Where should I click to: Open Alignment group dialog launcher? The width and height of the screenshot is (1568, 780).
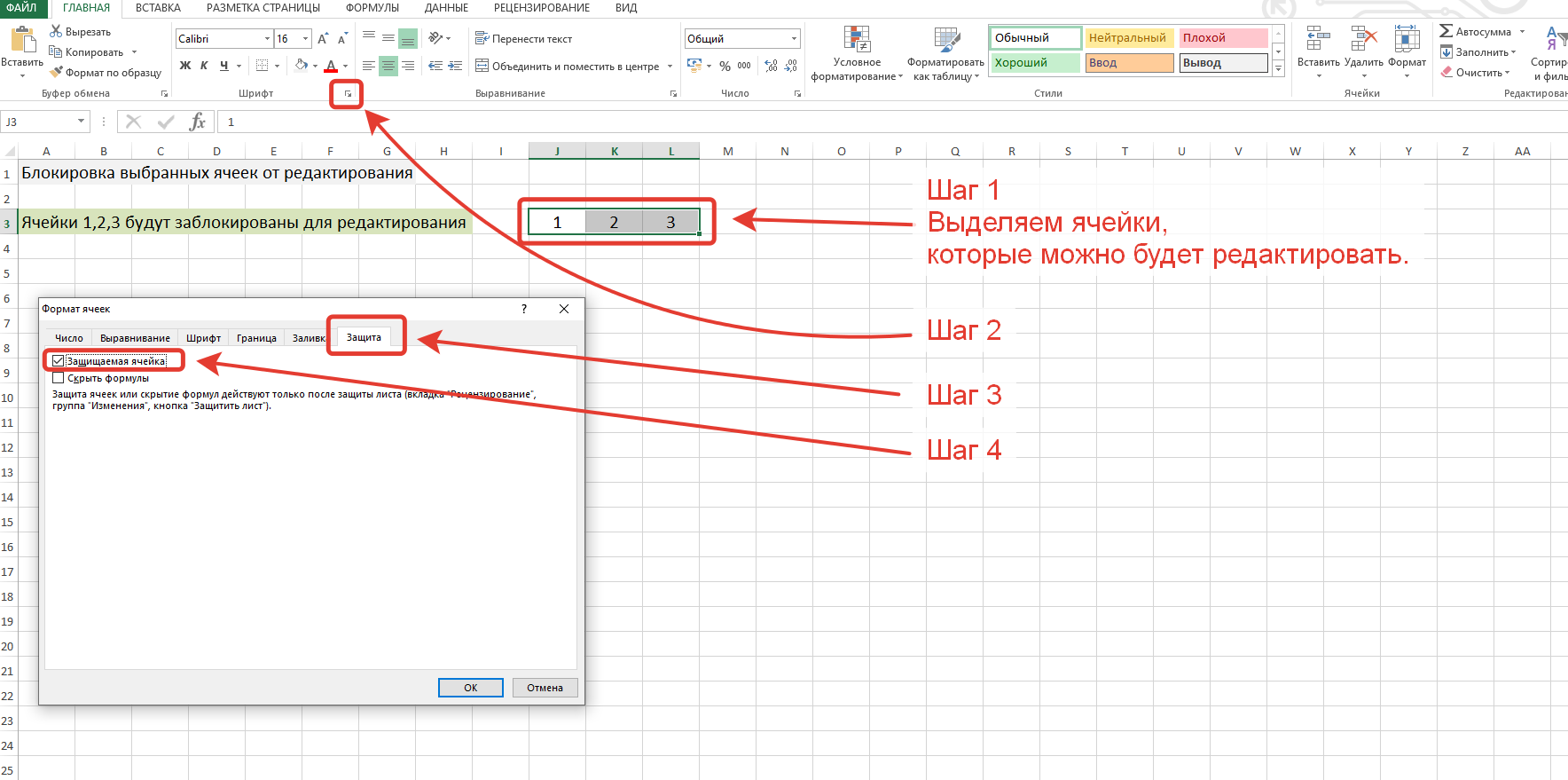(x=673, y=93)
